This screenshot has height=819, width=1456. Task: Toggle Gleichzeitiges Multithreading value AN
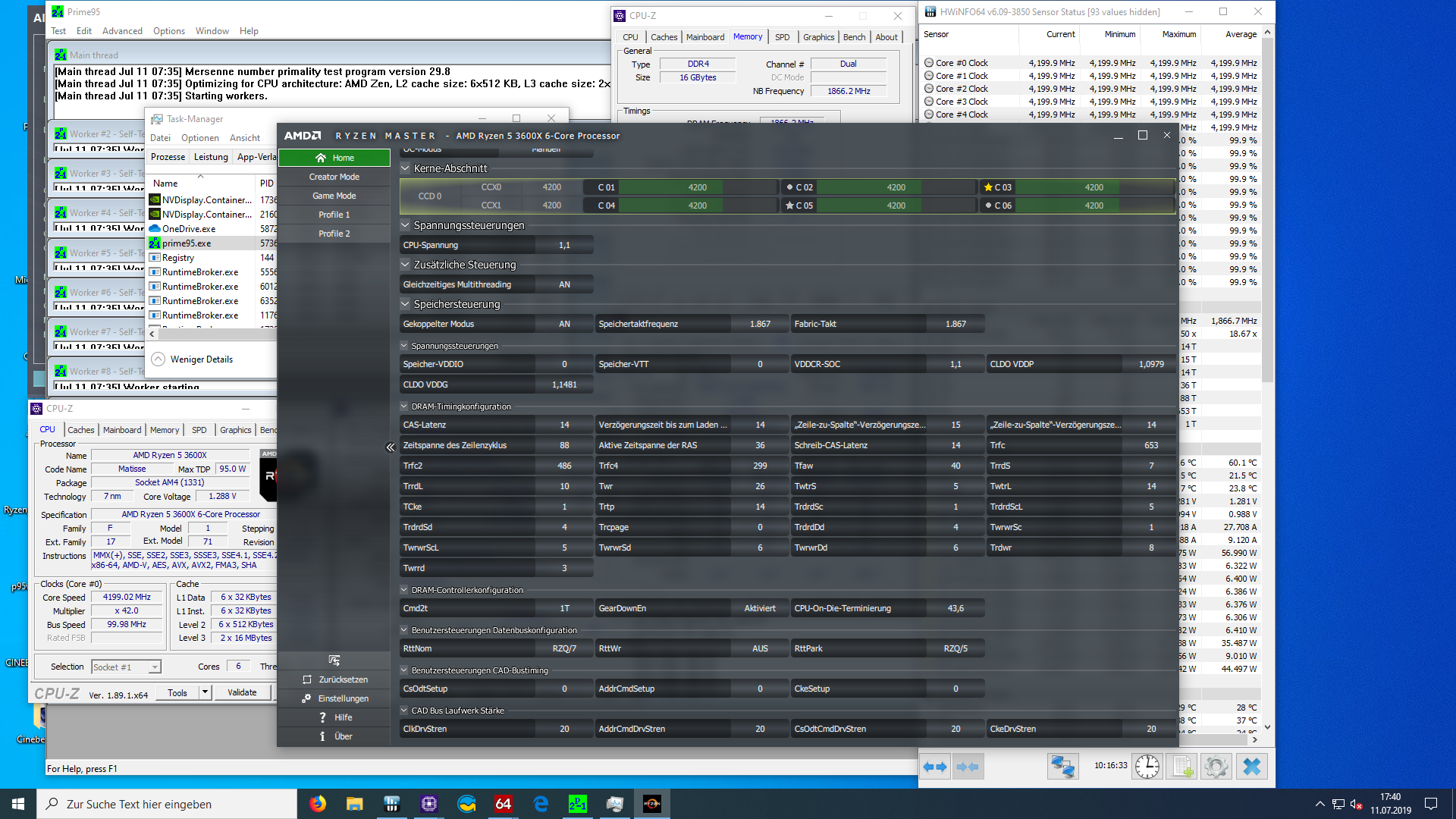click(x=564, y=284)
